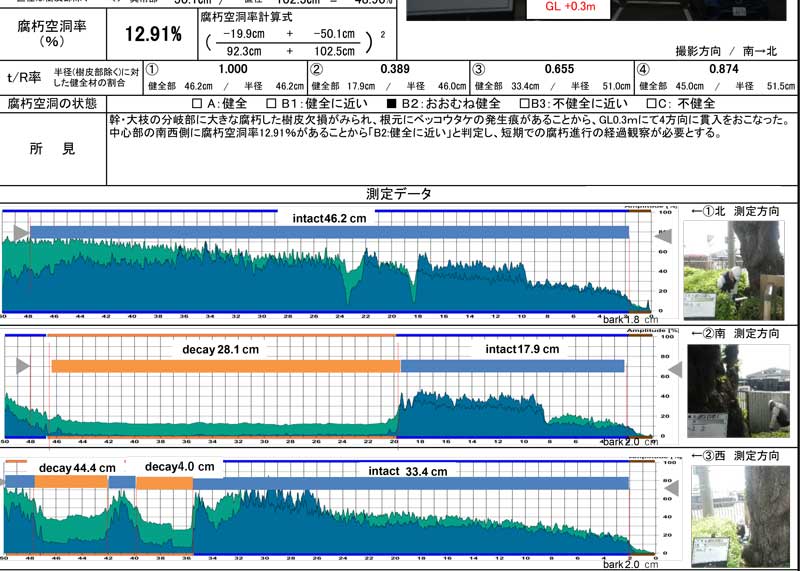Click the t/R率 row label
800x571 pixels.
click(23, 78)
